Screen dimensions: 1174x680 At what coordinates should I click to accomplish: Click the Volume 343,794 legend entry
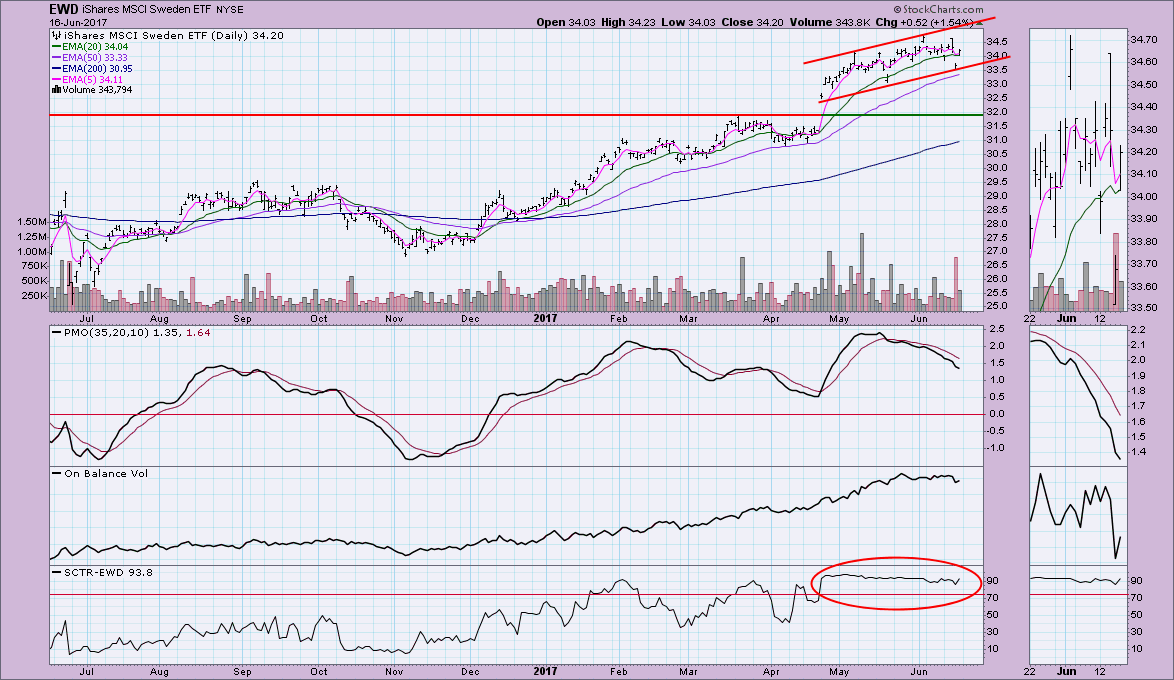pos(91,90)
